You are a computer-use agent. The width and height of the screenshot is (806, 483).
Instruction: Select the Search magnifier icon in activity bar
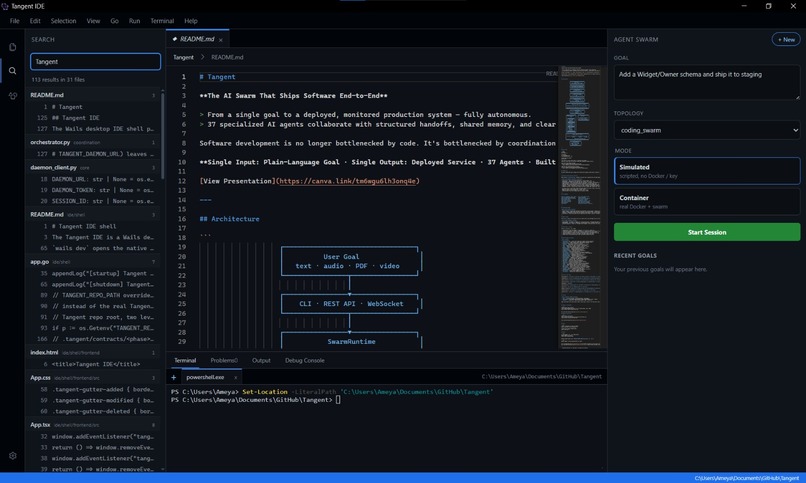[x=12, y=71]
